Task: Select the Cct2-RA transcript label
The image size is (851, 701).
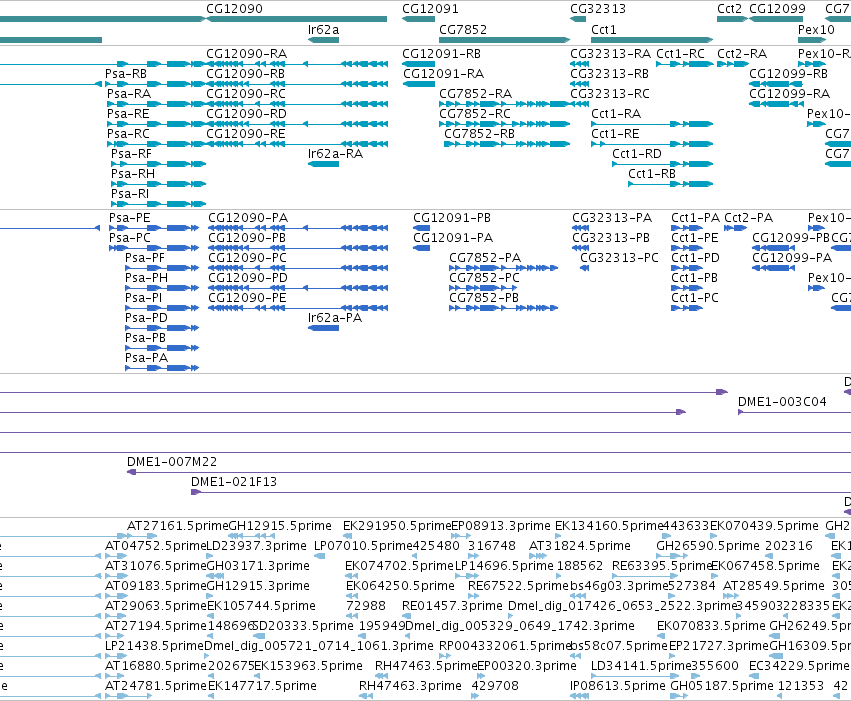Action: tap(742, 54)
